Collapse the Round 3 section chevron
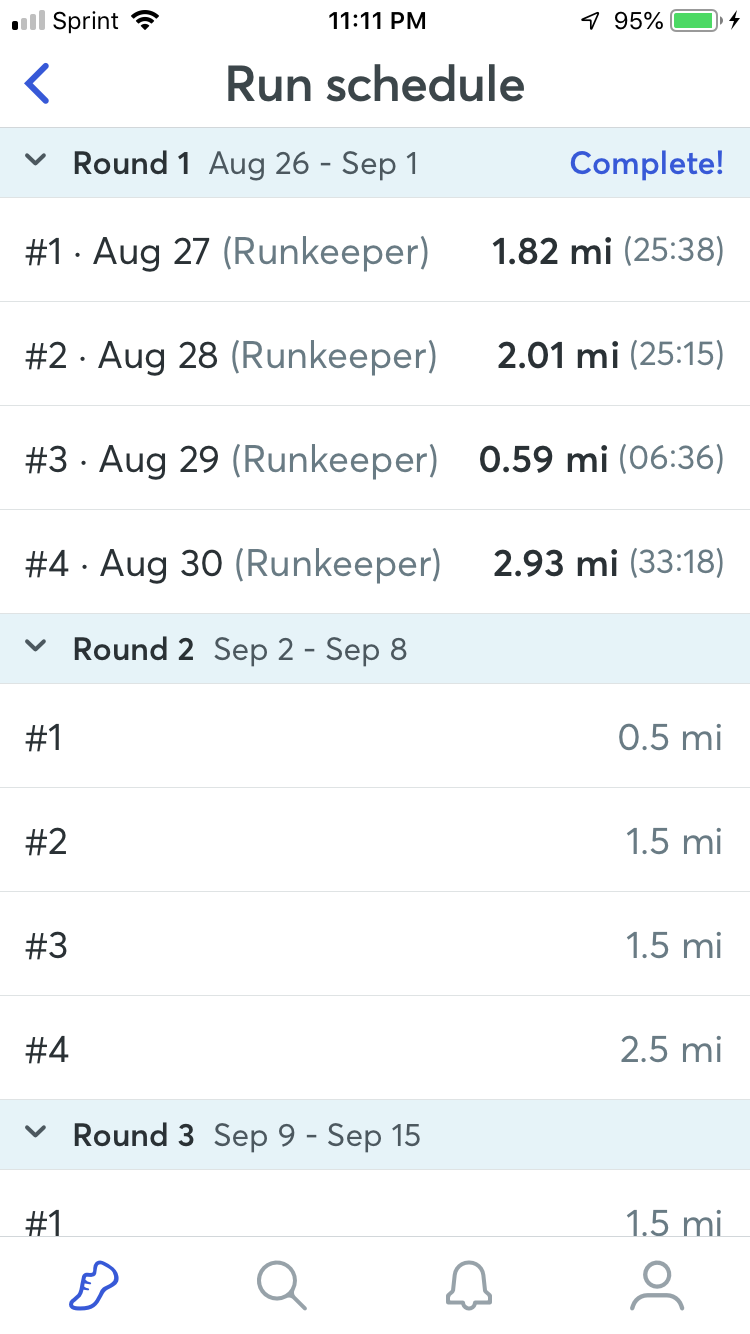The width and height of the screenshot is (750, 1334). pyautogui.click(x=36, y=1132)
